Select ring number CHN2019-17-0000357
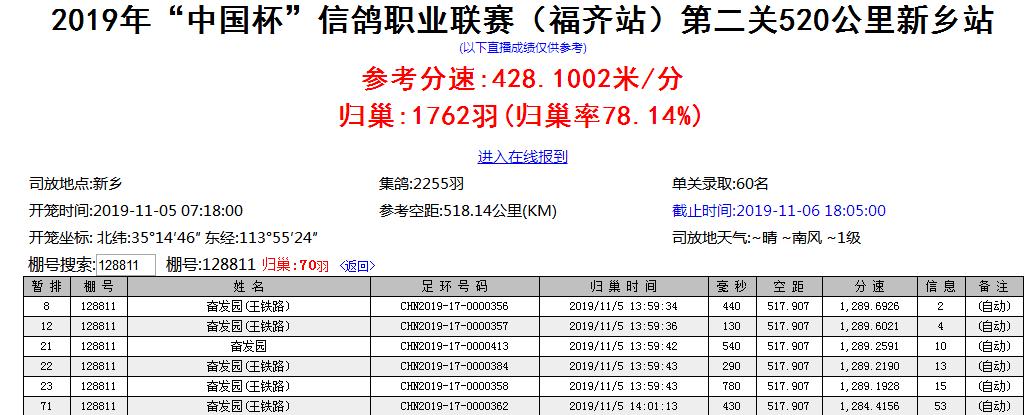Image resolution: width=1032 pixels, height=415 pixels. [x=455, y=326]
